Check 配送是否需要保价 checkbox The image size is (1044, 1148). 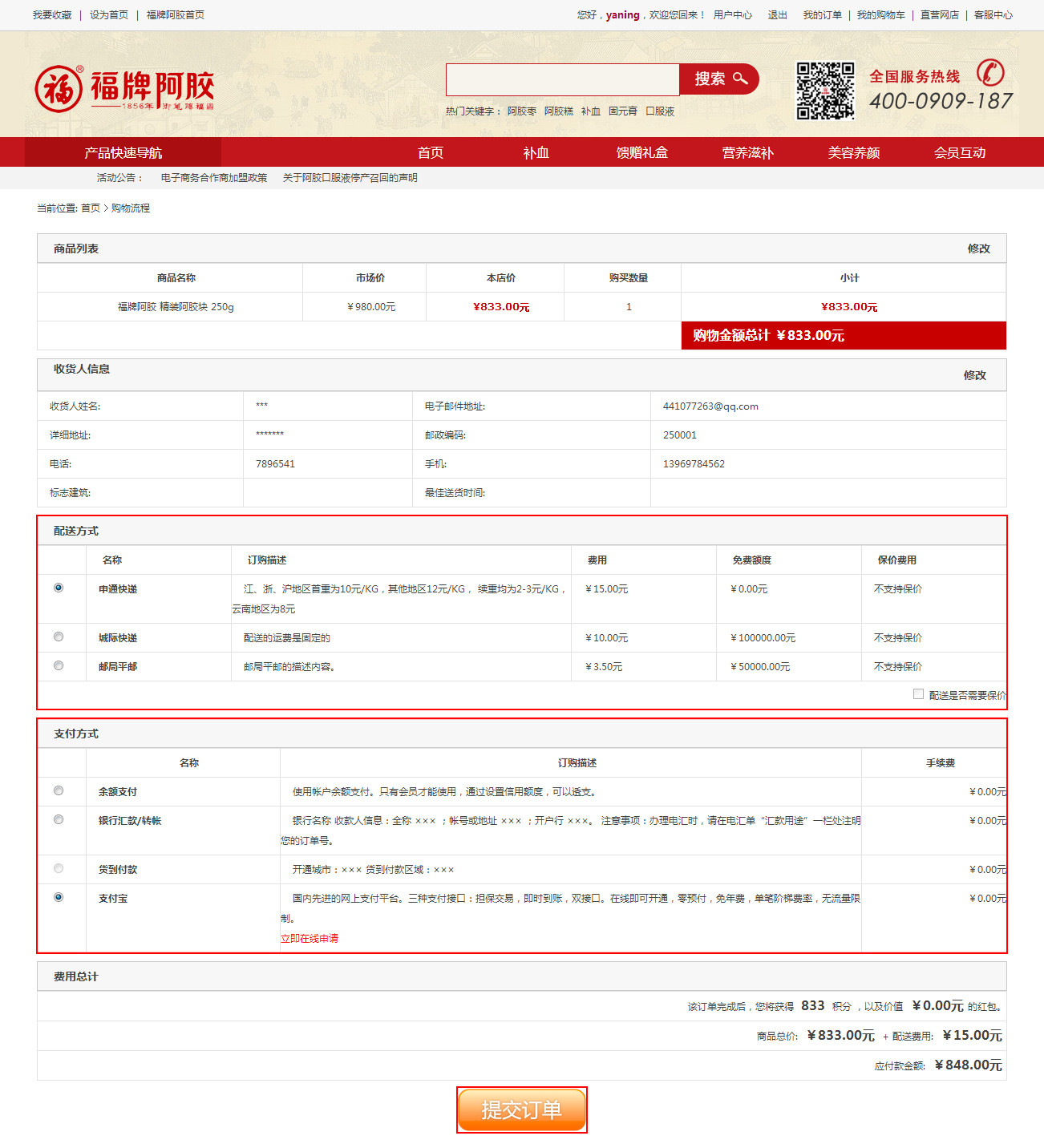[918, 694]
